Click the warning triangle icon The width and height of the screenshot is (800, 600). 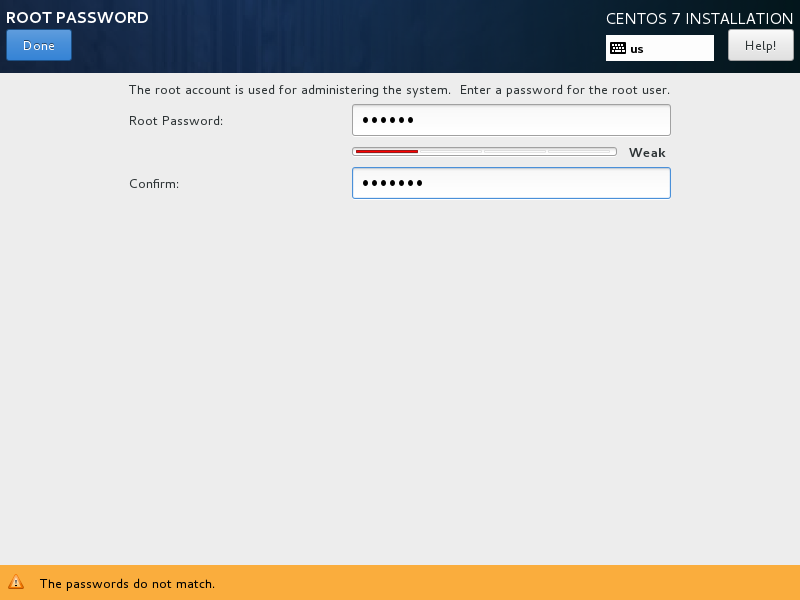point(16,582)
